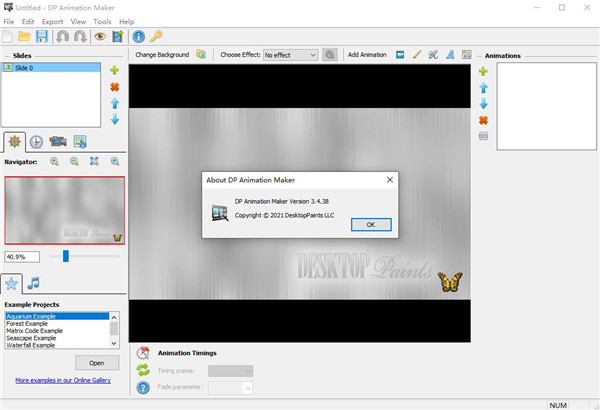
Task: Zoom in using the Navigator magnifier
Action: click(54, 162)
